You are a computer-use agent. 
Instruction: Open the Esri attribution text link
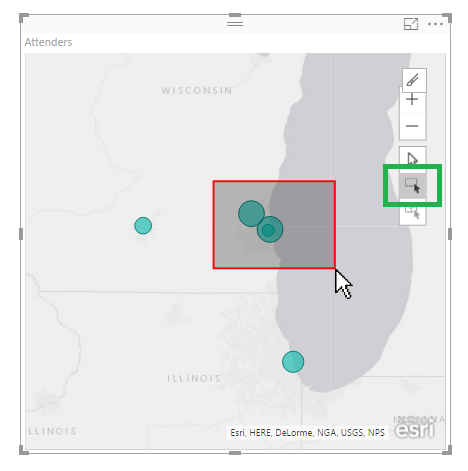pyautogui.click(x=307, y=433)
